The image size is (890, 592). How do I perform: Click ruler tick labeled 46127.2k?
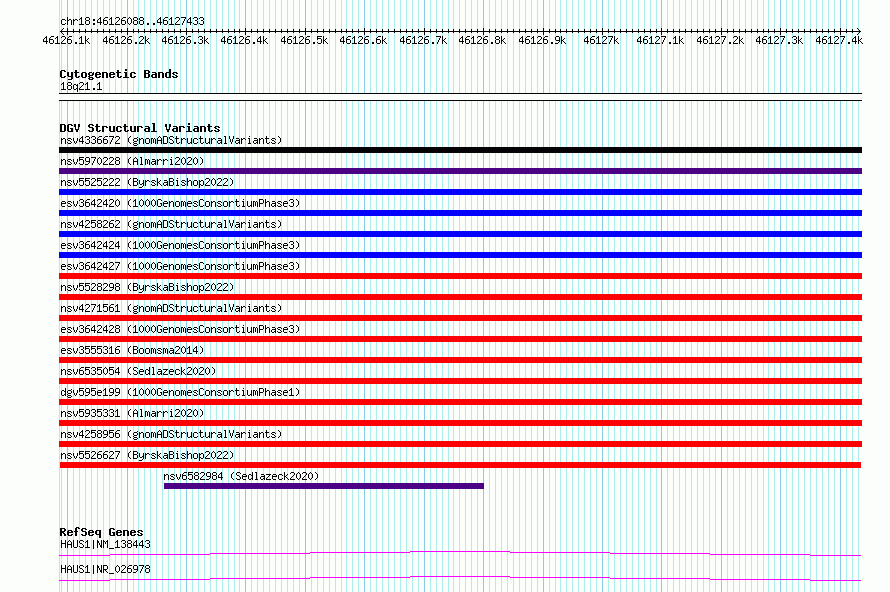click(720, 40)
